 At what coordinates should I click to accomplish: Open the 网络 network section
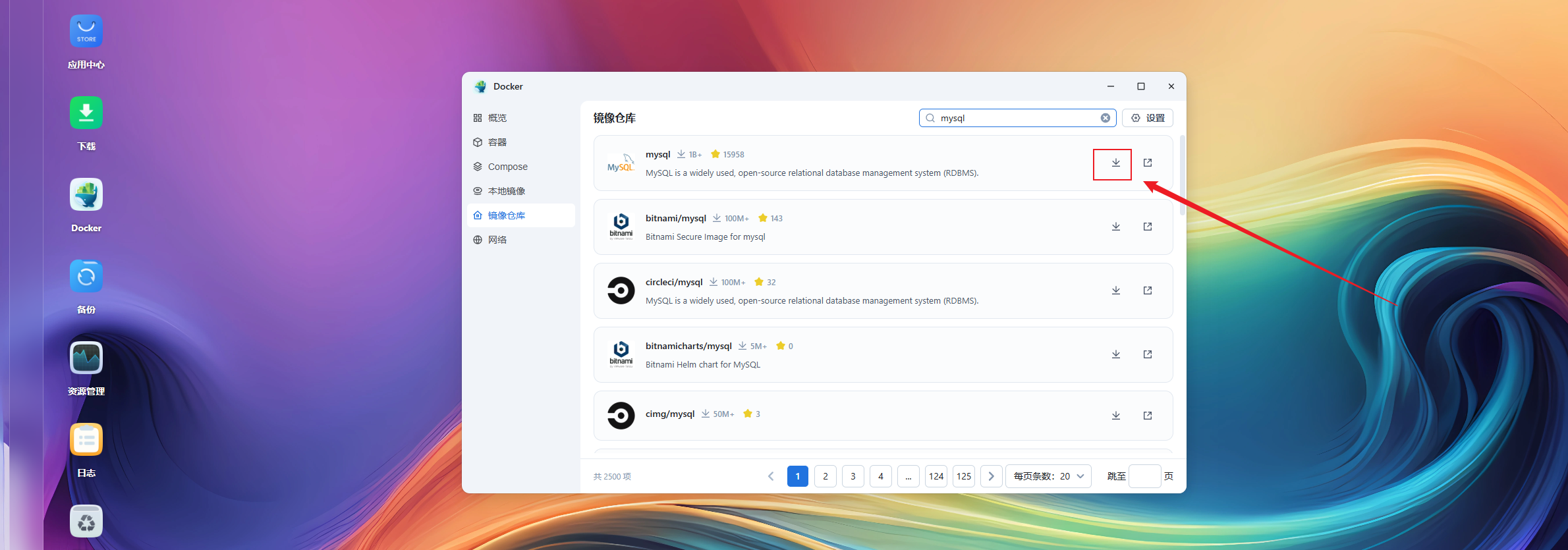click(x=521, y=240)
